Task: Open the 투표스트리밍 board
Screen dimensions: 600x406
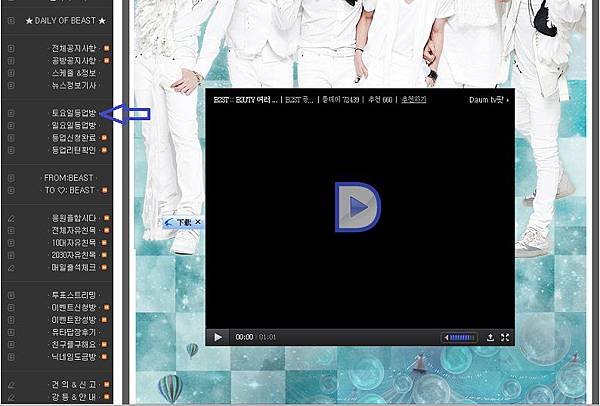Action: click(74, 295)
